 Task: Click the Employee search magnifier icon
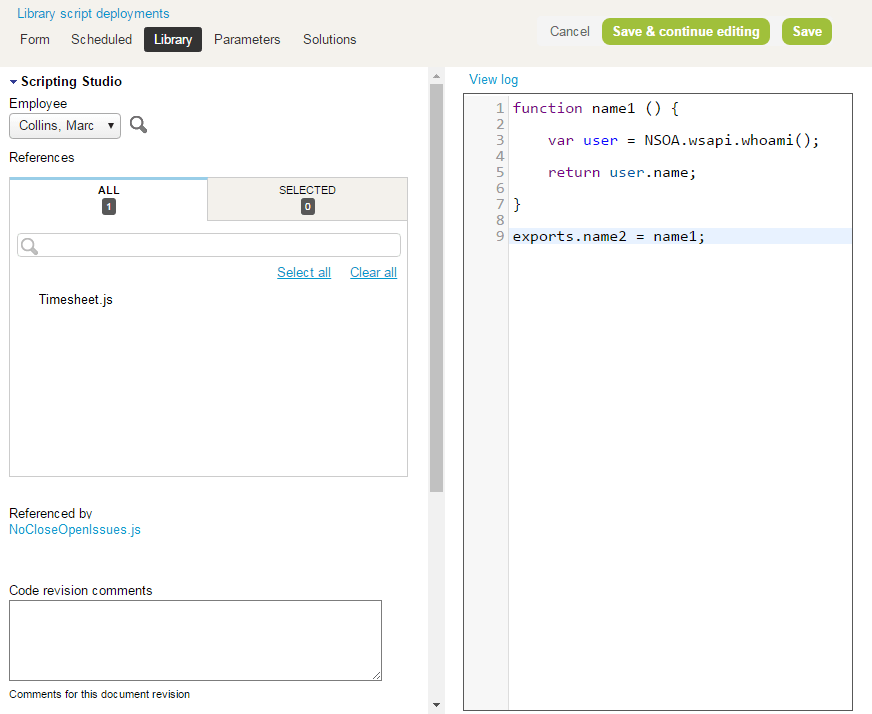[x=138, y=125]
